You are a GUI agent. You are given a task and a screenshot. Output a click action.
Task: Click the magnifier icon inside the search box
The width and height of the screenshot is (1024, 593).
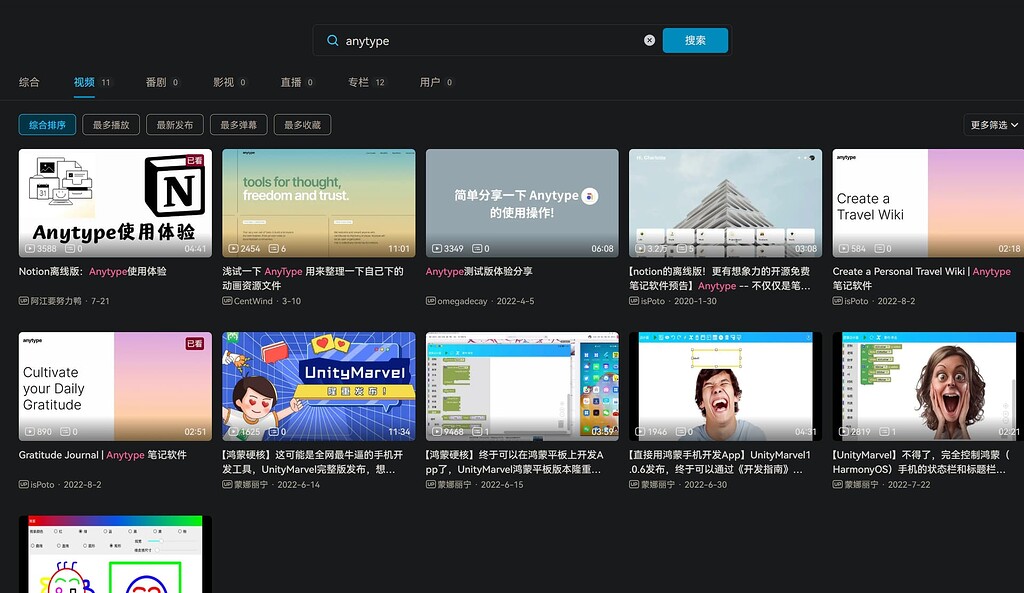point(331,39)
